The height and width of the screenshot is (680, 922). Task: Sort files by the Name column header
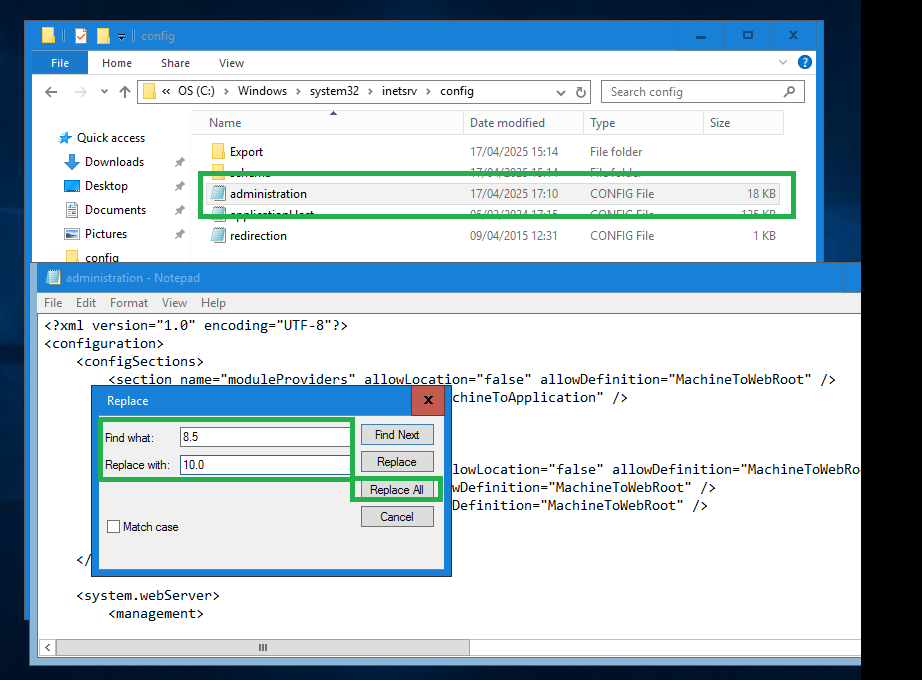tap(328, 123)
